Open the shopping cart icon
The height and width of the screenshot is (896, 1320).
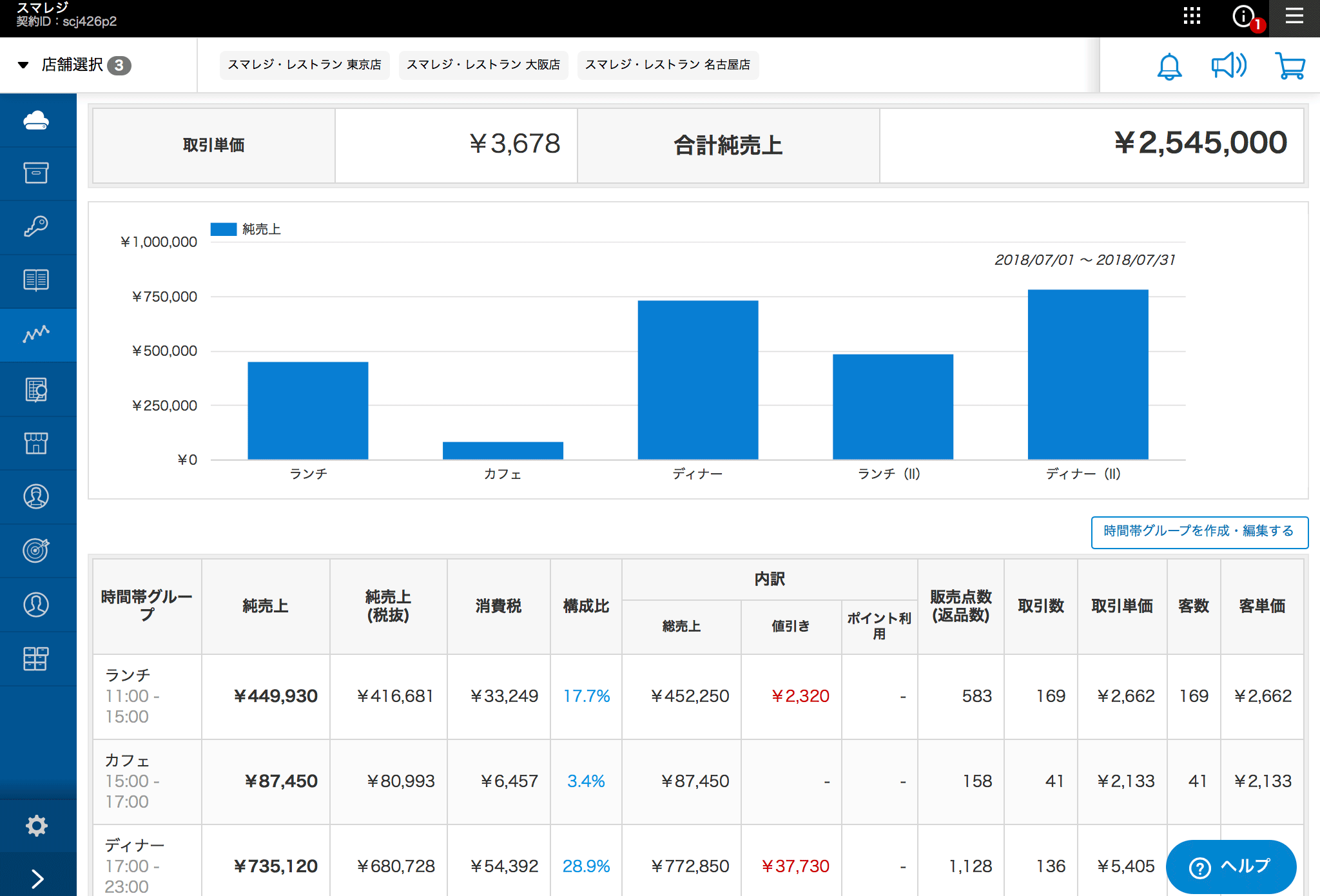(1290, 66)
